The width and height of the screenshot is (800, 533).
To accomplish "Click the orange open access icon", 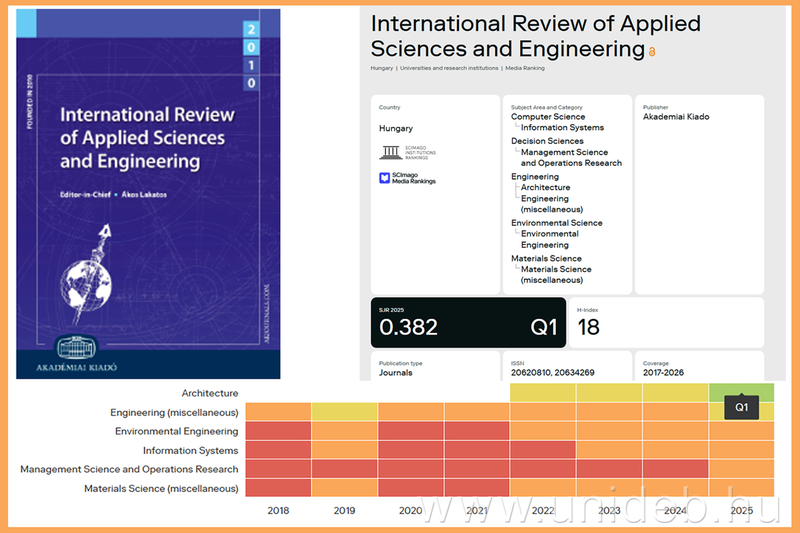I will click(652, 51).
